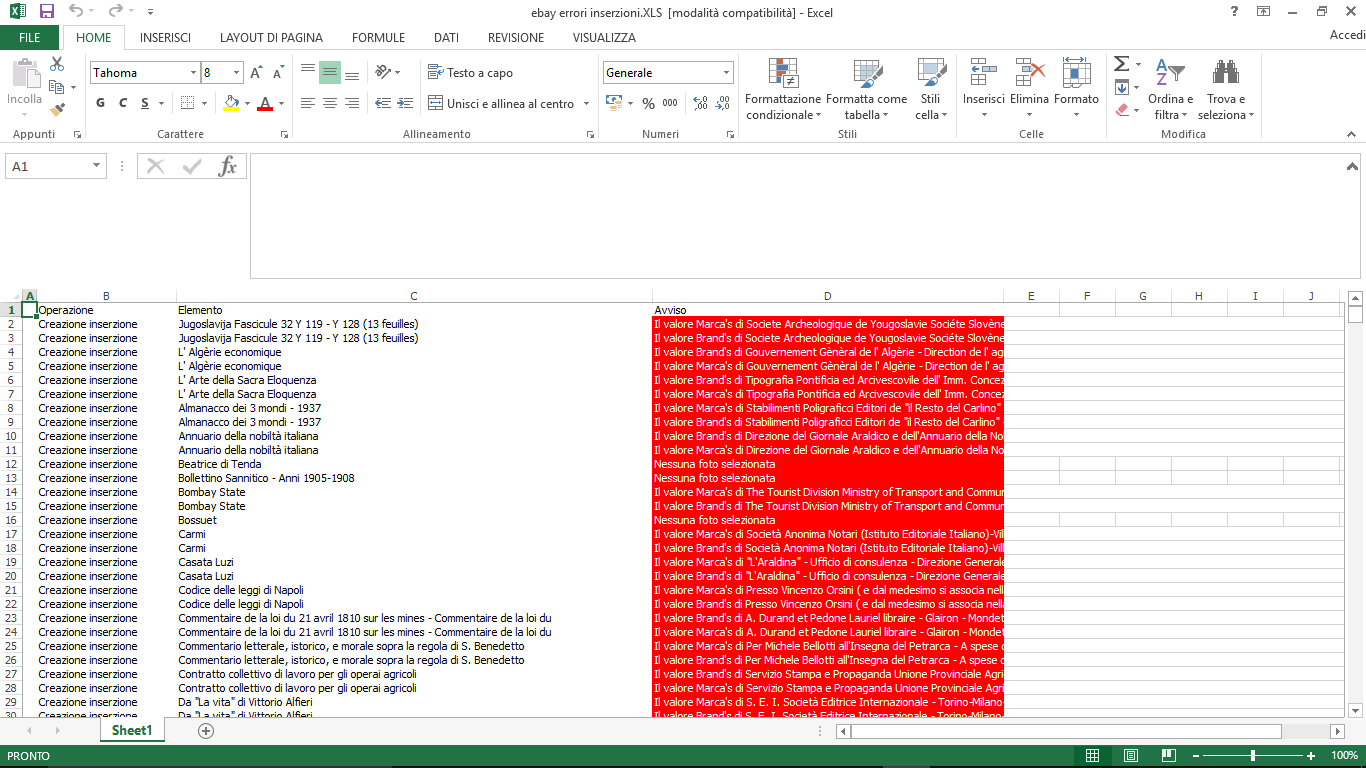Image resolution: width=1366 pixels, height=768 pixels.
Task: Click Unisci e allinea al centro button
Action: pos(501,104)
